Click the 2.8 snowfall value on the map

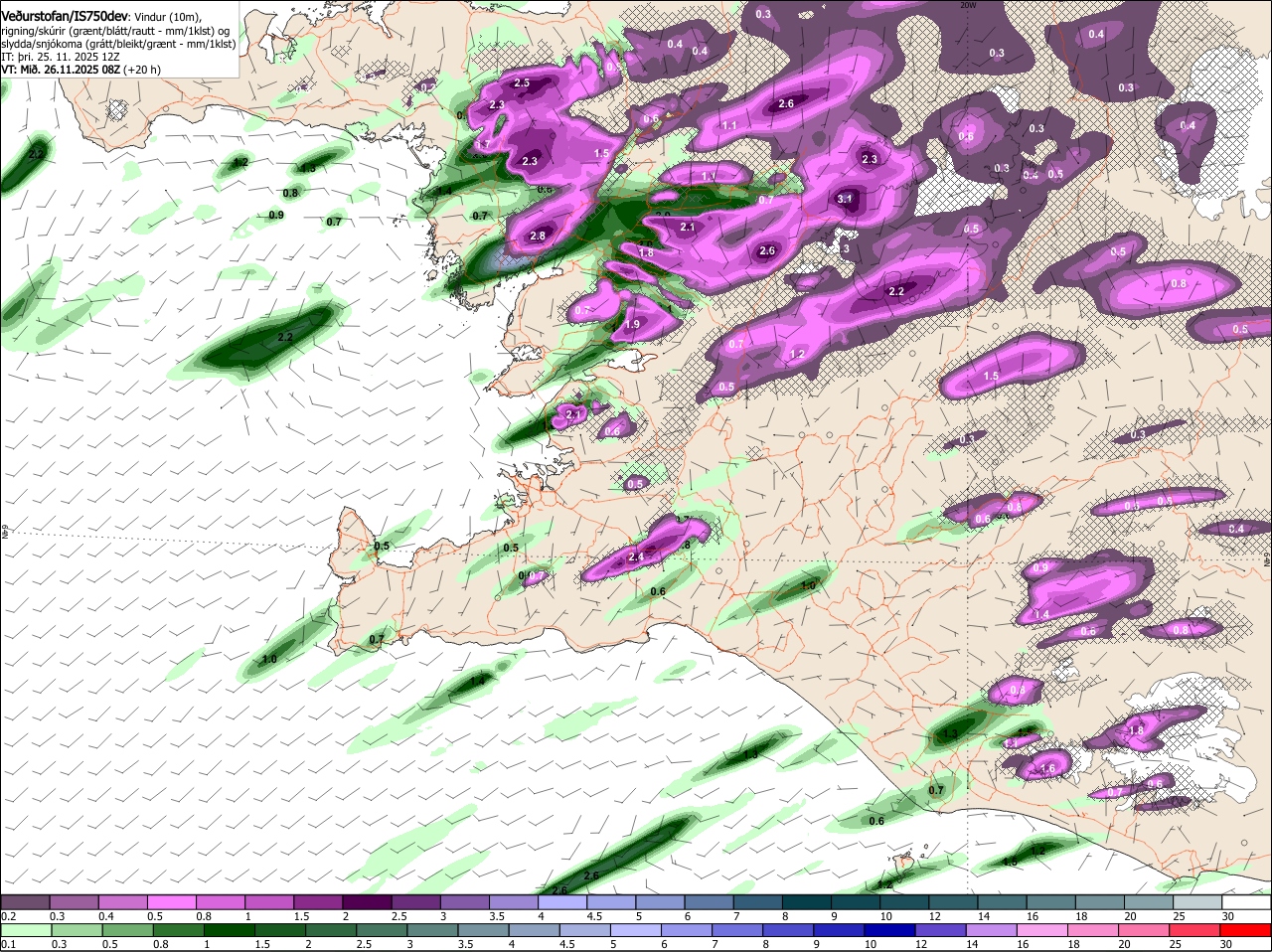point(539,236)
